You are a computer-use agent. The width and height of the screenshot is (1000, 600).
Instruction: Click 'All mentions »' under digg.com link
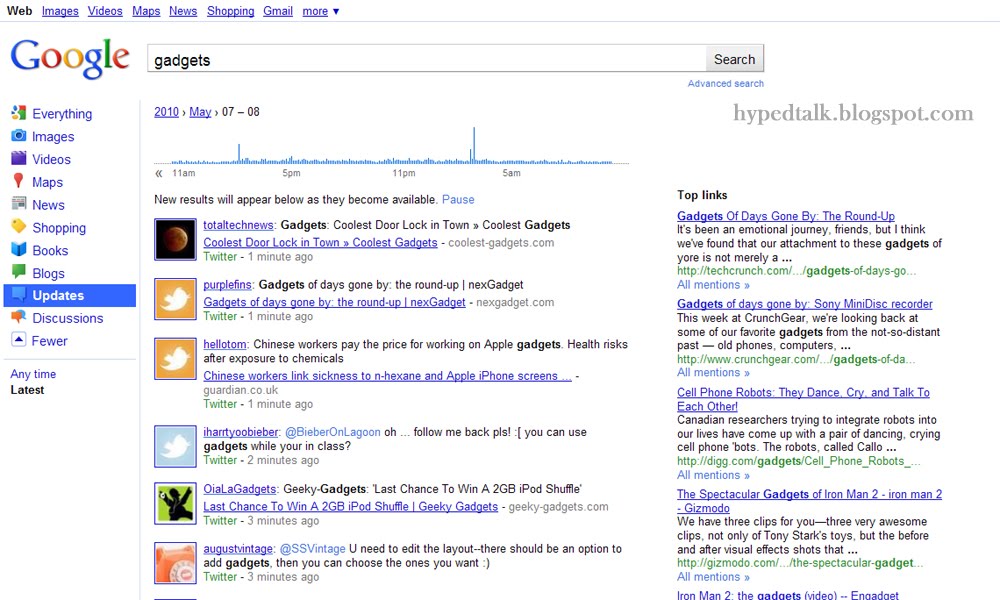713,475
